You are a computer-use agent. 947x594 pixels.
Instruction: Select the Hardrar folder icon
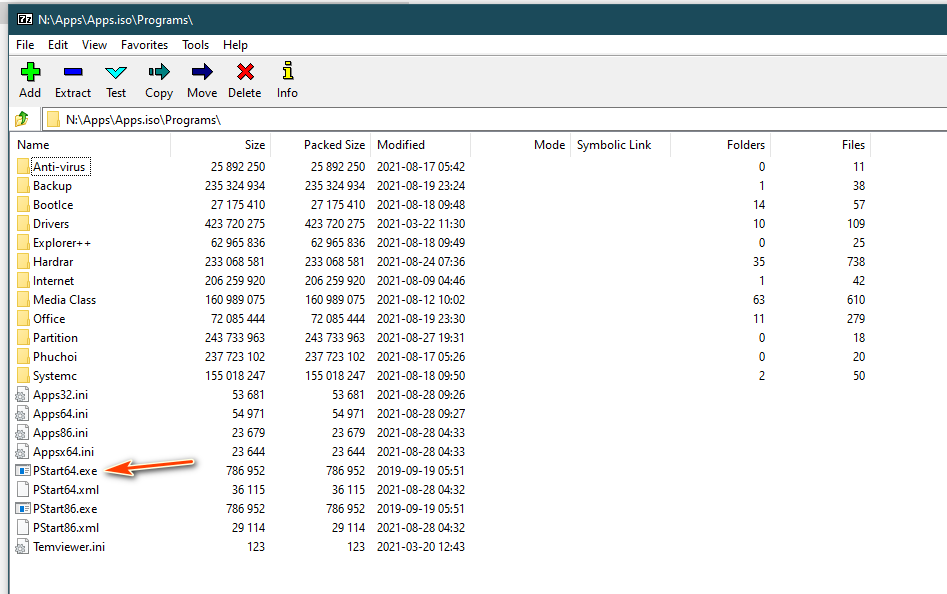pos(23,261)
